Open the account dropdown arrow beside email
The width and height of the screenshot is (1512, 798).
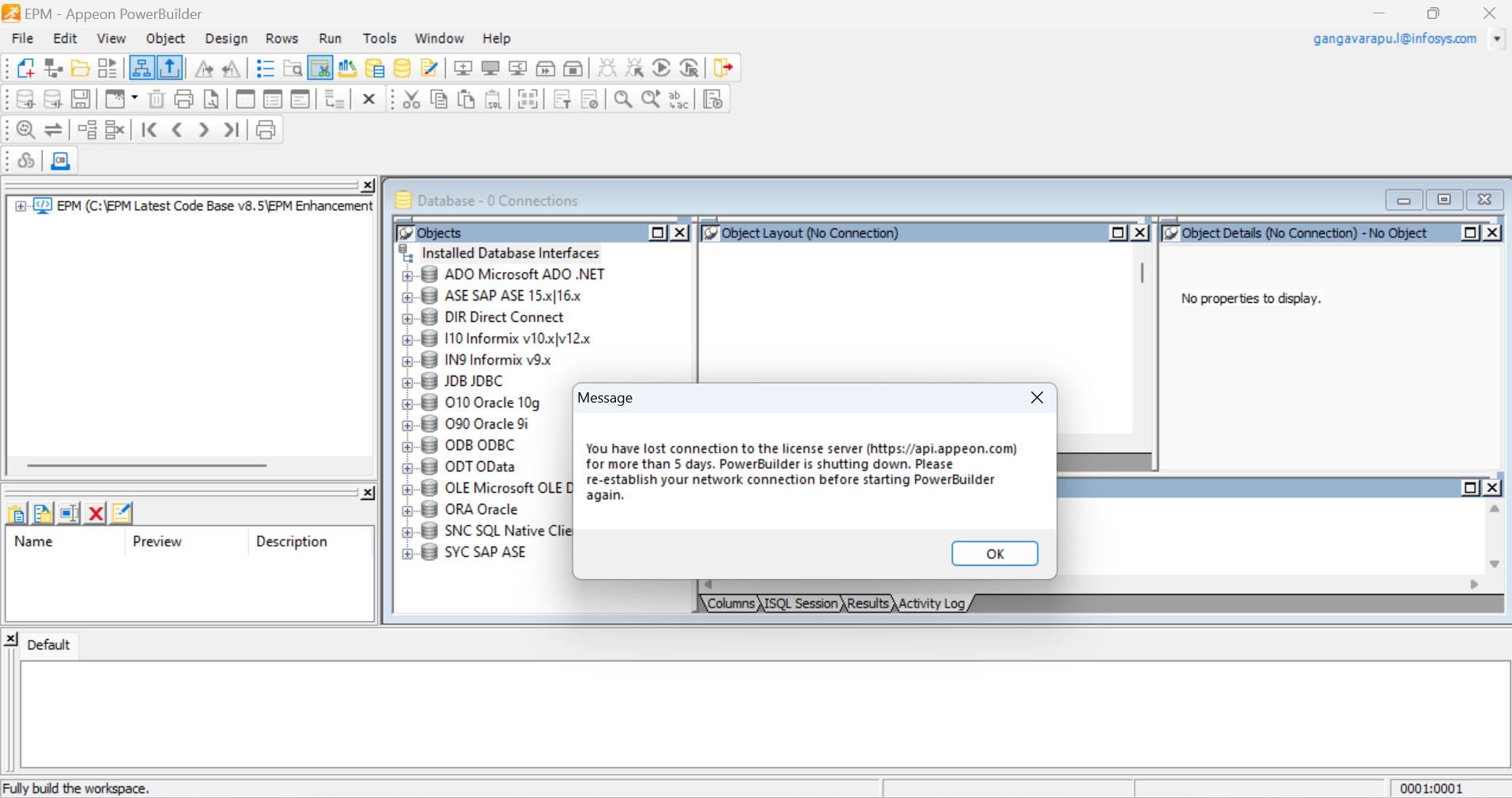pyautogui.click(x=1496, y=38)
